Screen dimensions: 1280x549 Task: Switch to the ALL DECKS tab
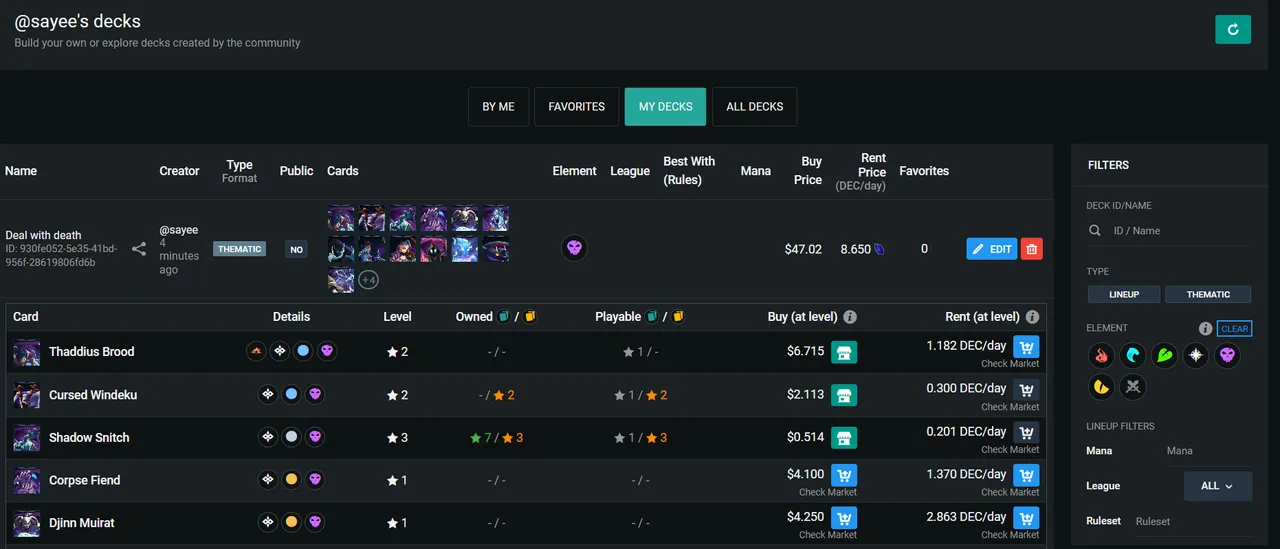point(754,107)
